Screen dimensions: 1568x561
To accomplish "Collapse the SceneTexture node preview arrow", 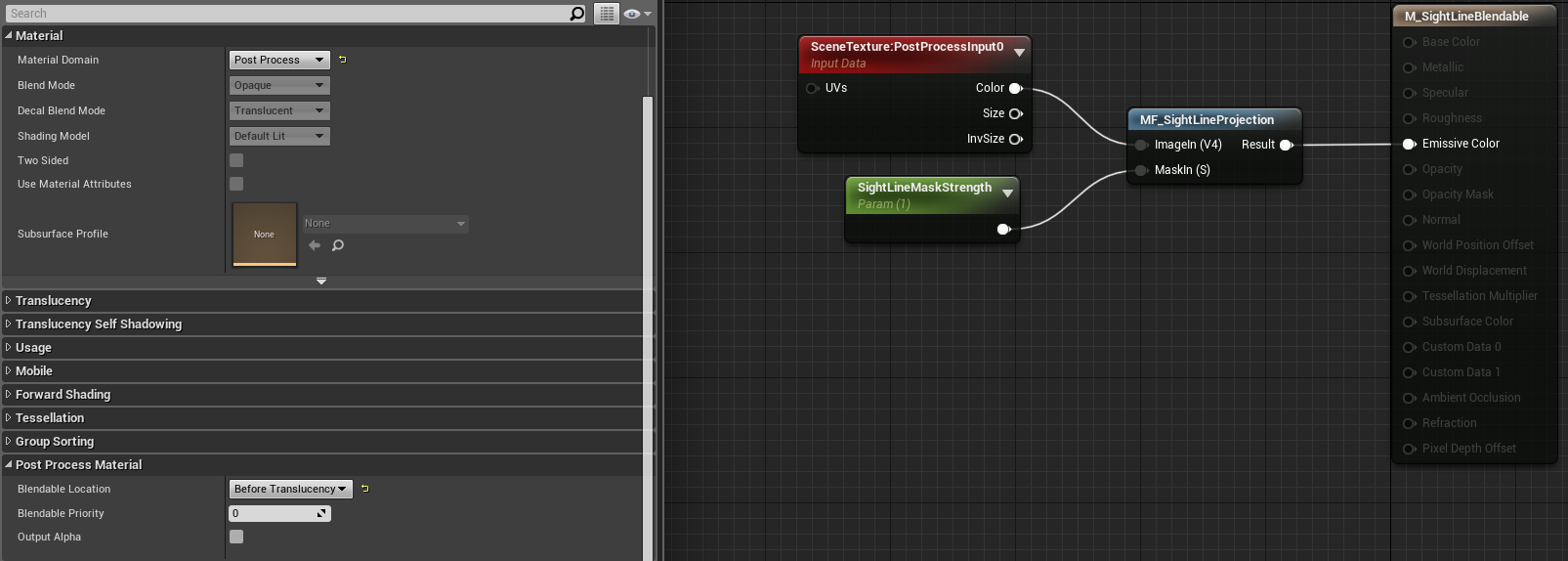I will coord(1019,53).
